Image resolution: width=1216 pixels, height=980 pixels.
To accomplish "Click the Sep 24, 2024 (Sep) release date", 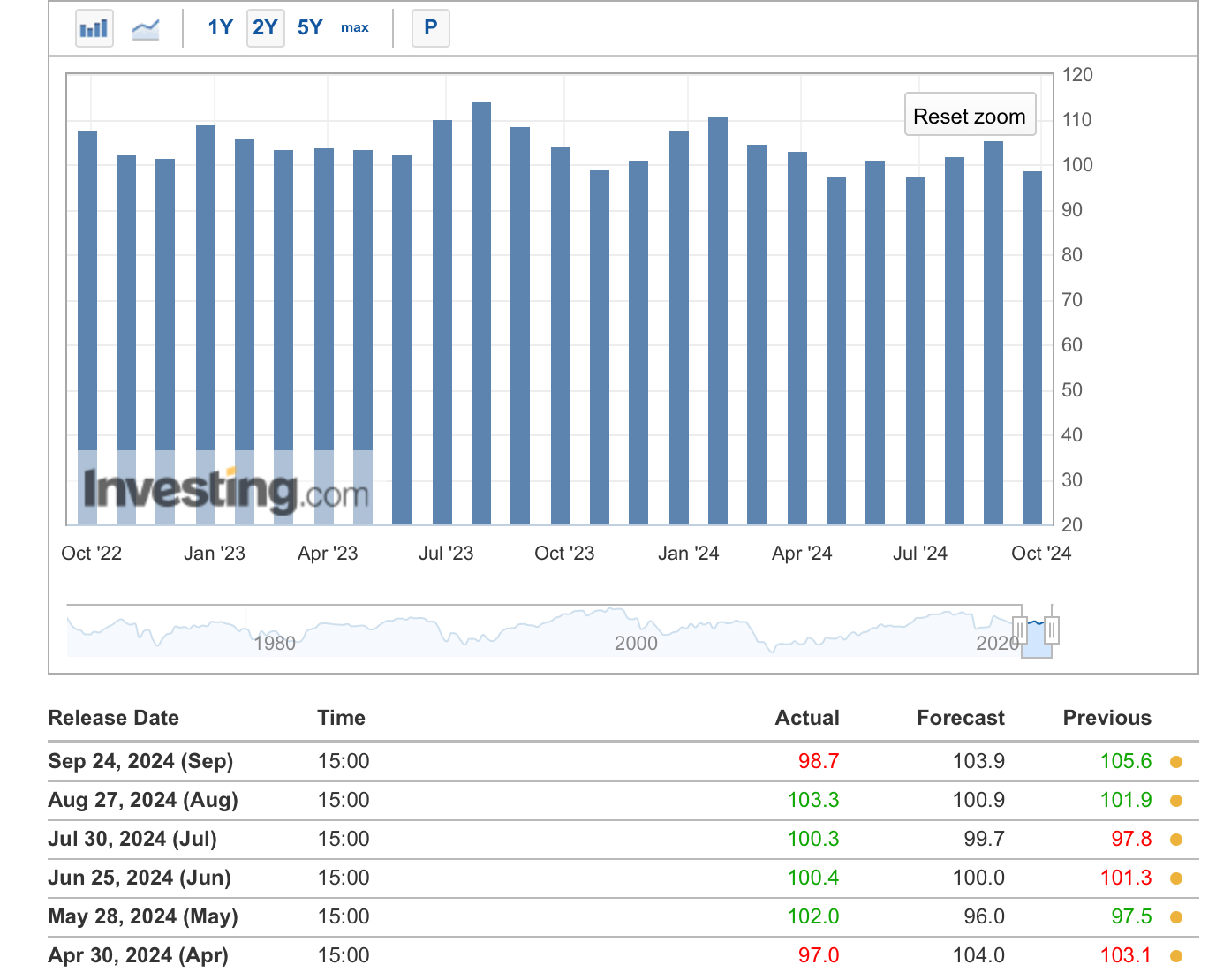I will [140, 761].
